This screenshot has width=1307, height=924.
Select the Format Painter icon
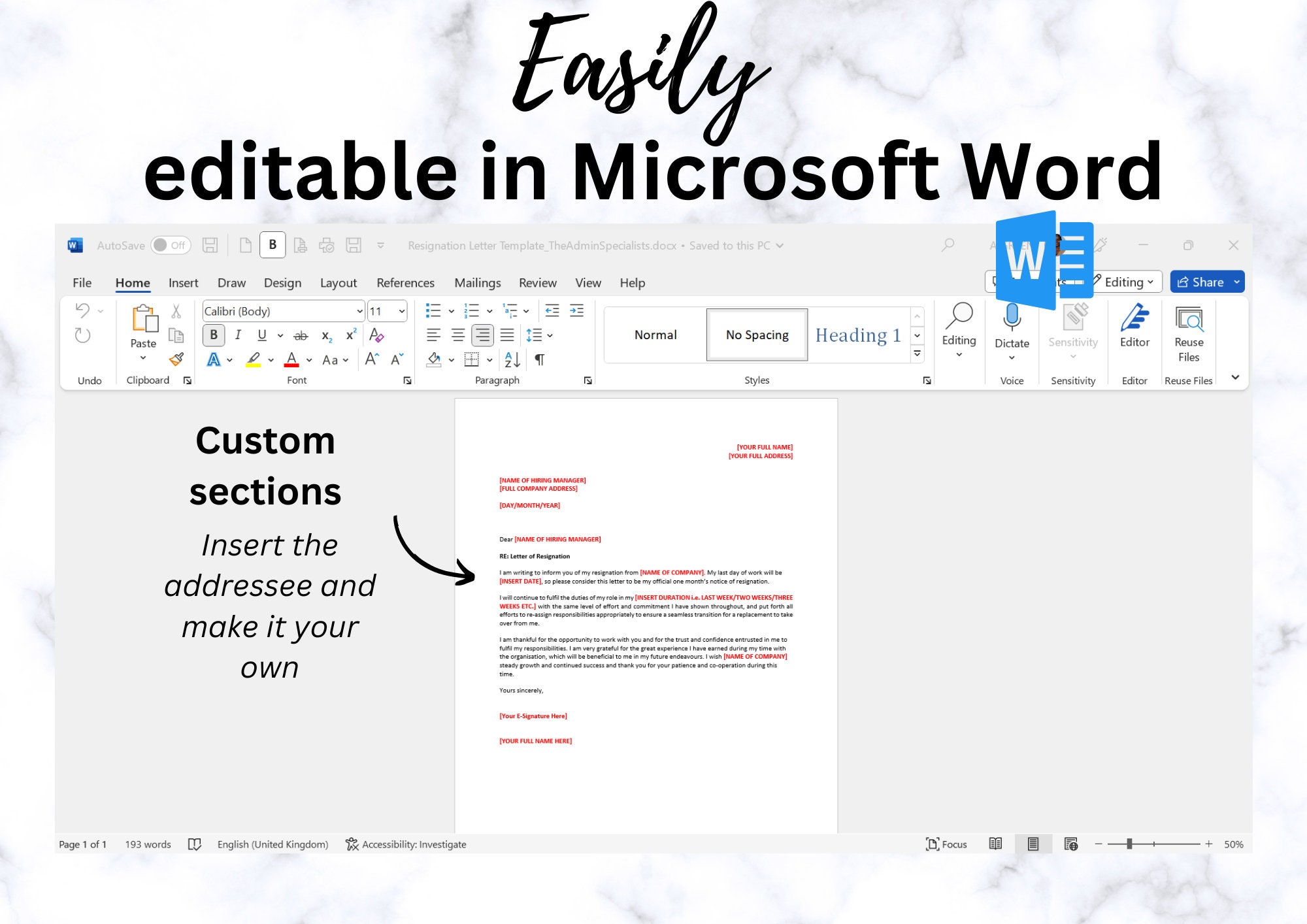coord(176,359)
